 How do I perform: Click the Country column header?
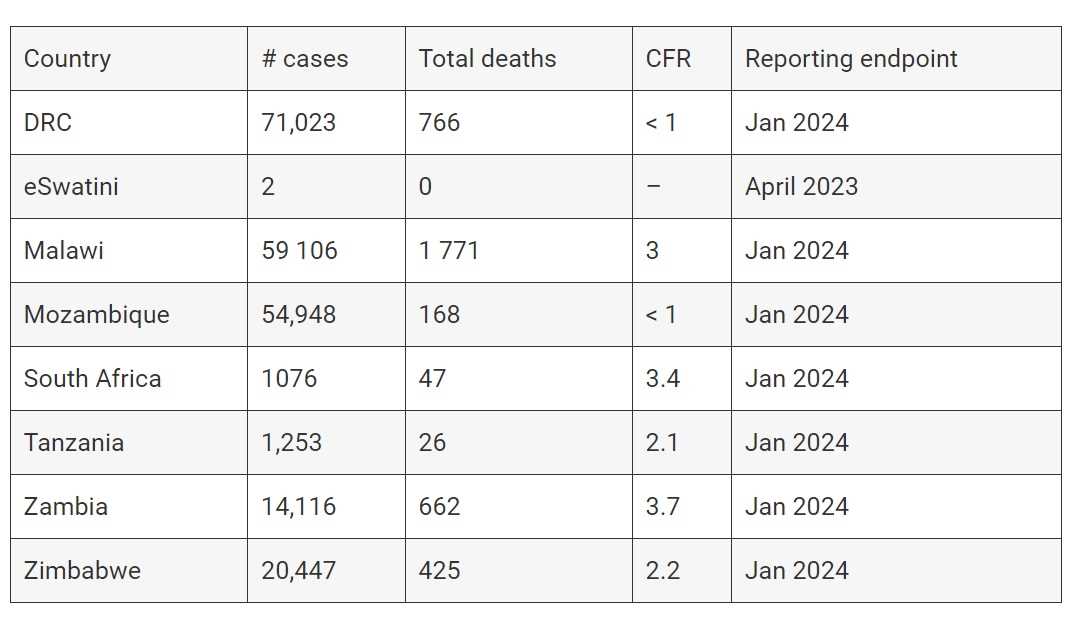coord(67,59)
